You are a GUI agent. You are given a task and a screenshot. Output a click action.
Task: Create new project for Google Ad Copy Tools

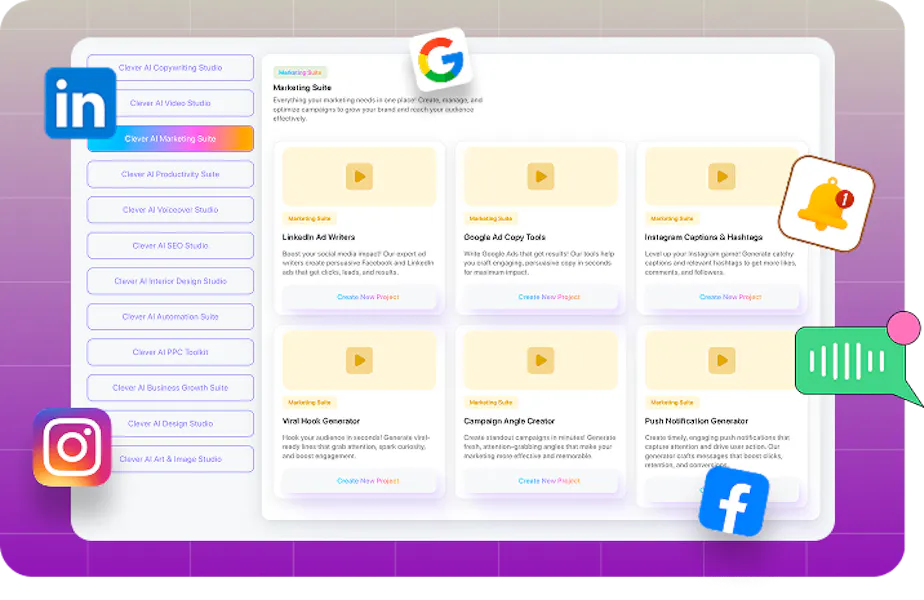[541, 297]
